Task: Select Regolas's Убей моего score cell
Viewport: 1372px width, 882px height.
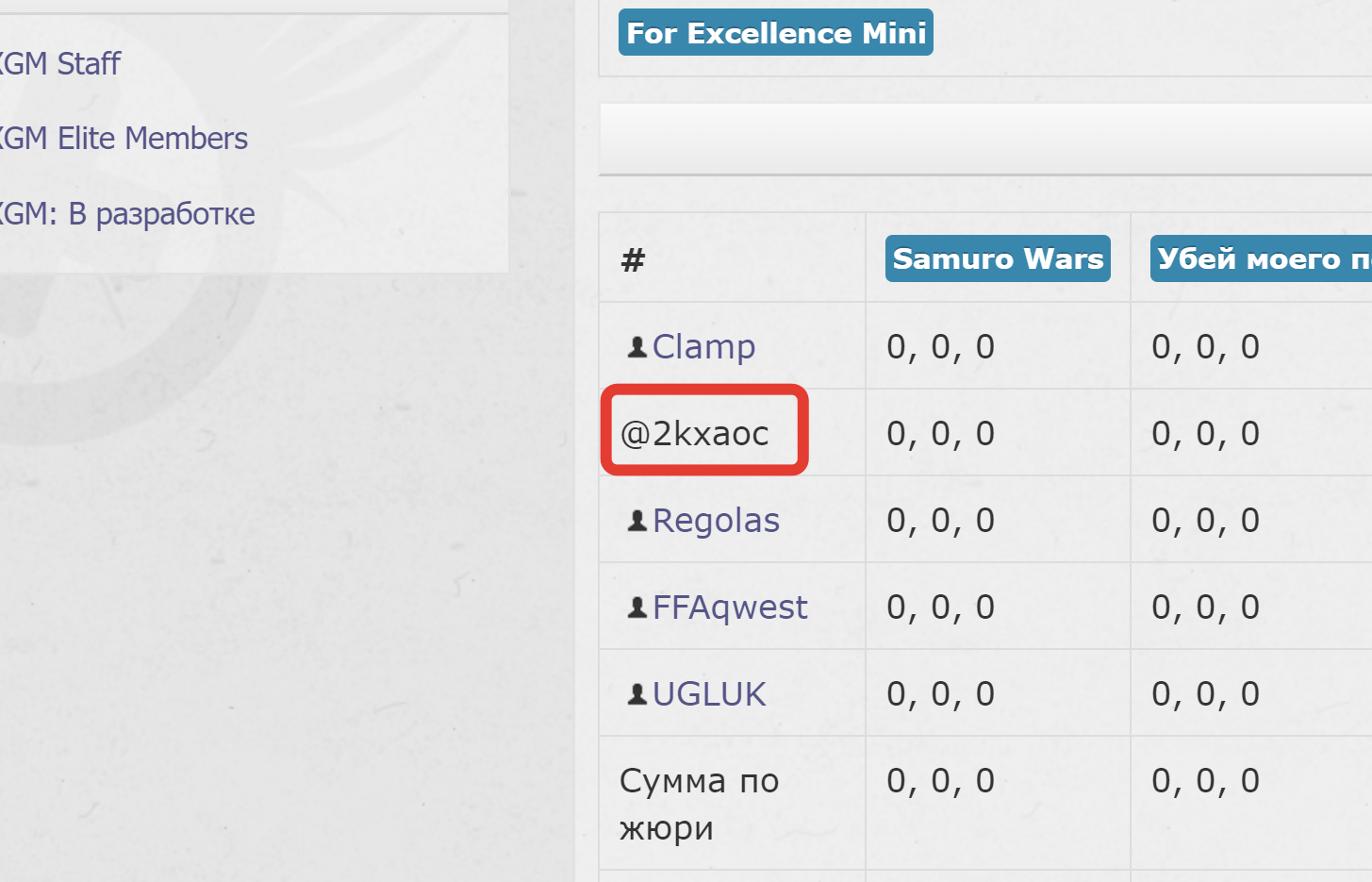Action: click(x=1205, y=521)
